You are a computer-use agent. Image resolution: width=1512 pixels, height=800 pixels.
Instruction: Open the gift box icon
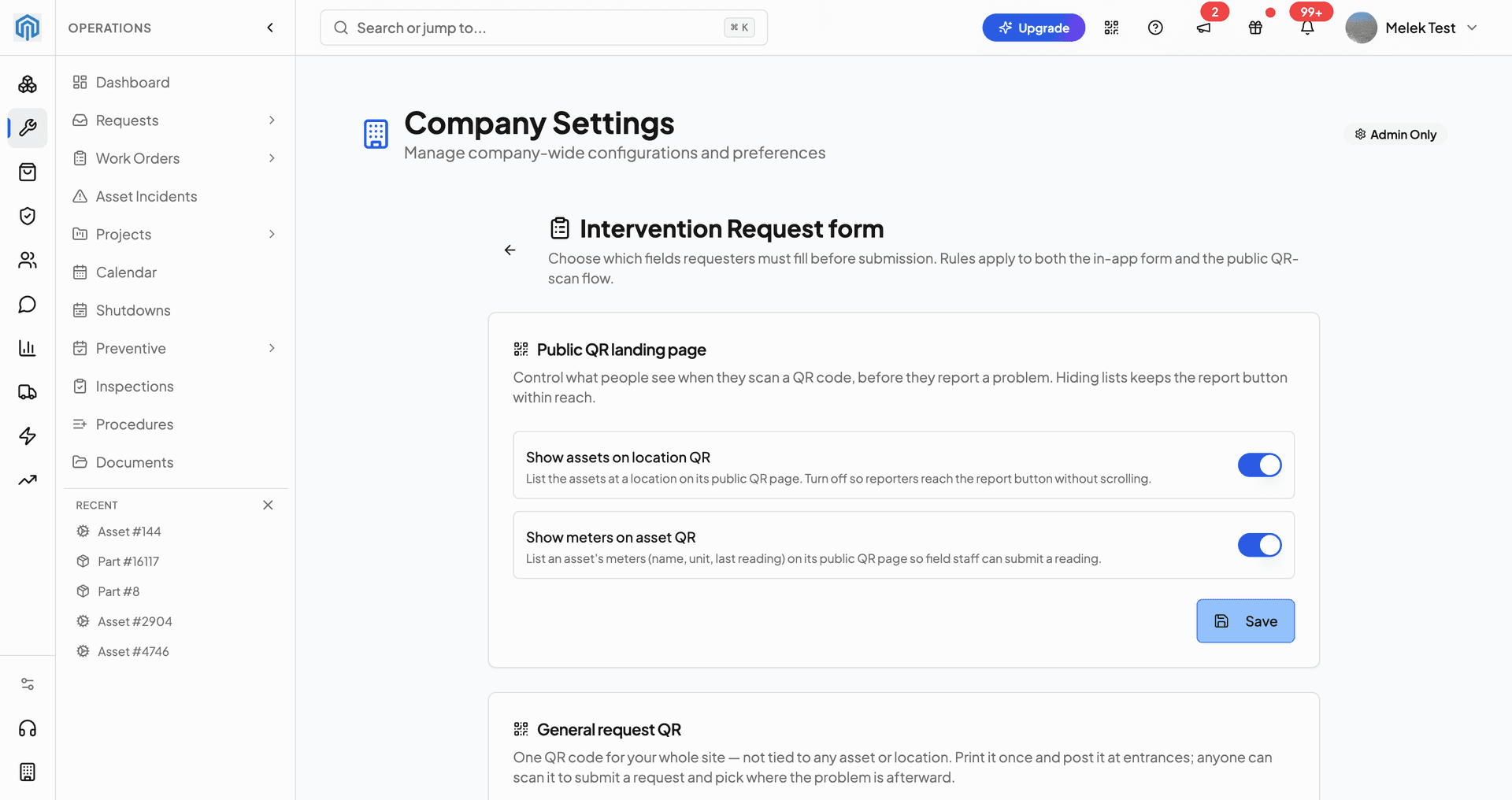[1255, 28]
